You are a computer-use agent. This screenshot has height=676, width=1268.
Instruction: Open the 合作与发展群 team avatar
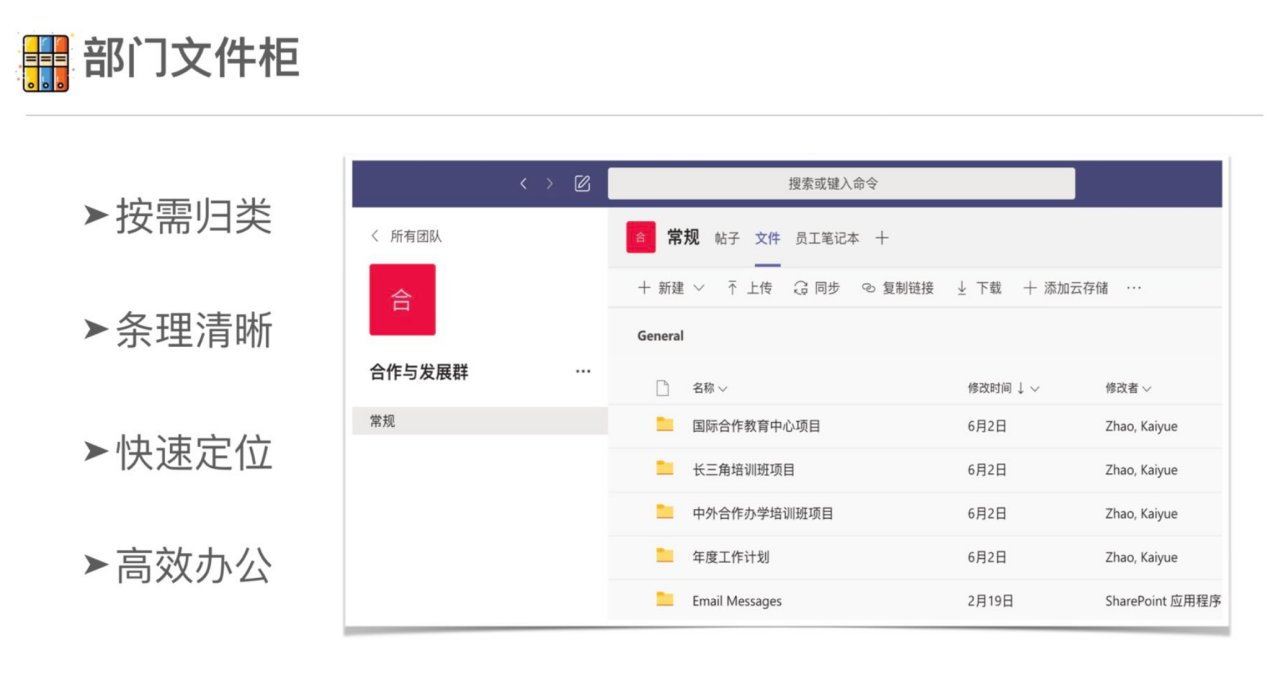coord(402,300)
